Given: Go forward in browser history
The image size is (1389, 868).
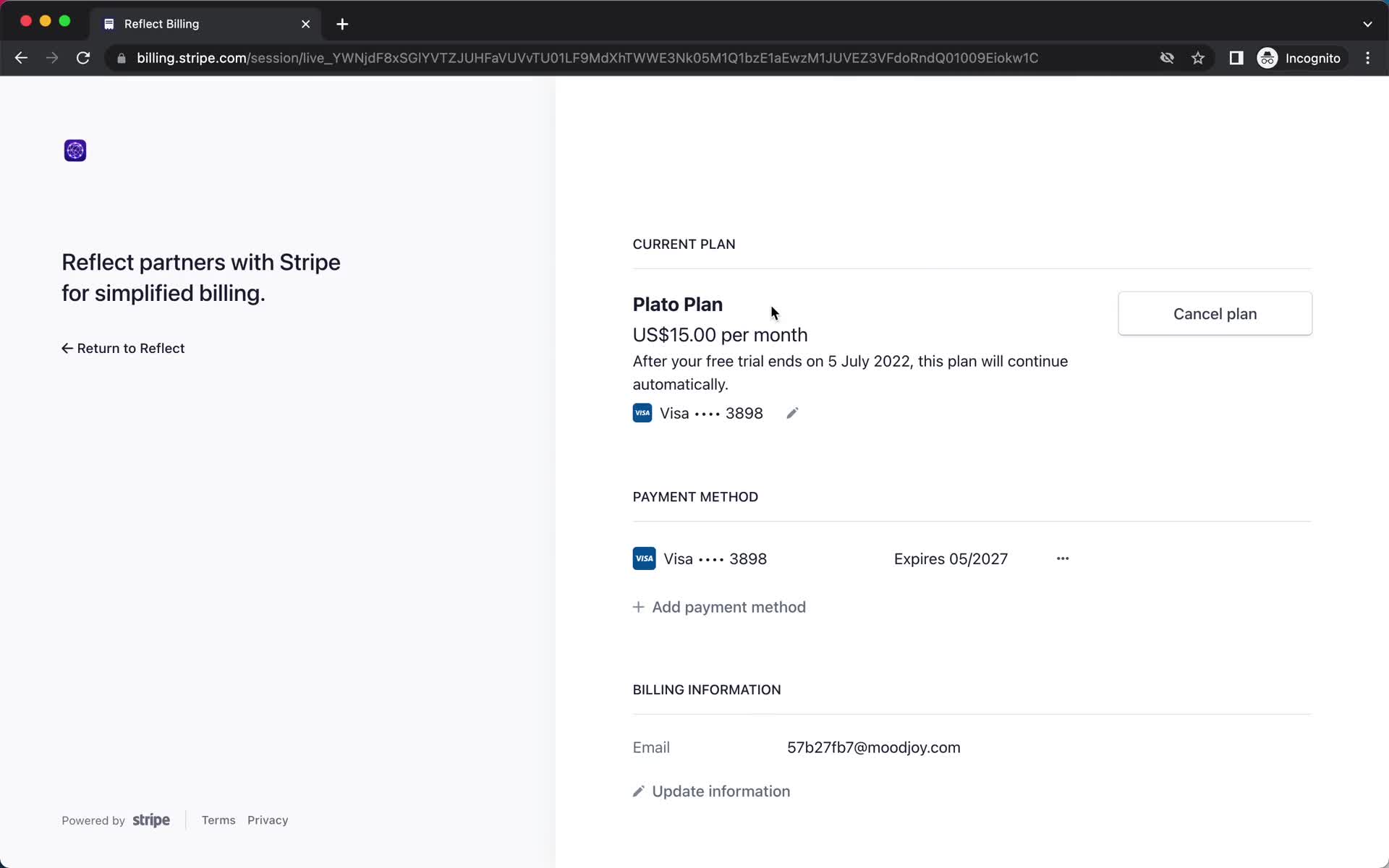Looking at the screenshot, I should pyautogui.click(x=52, y=58).
